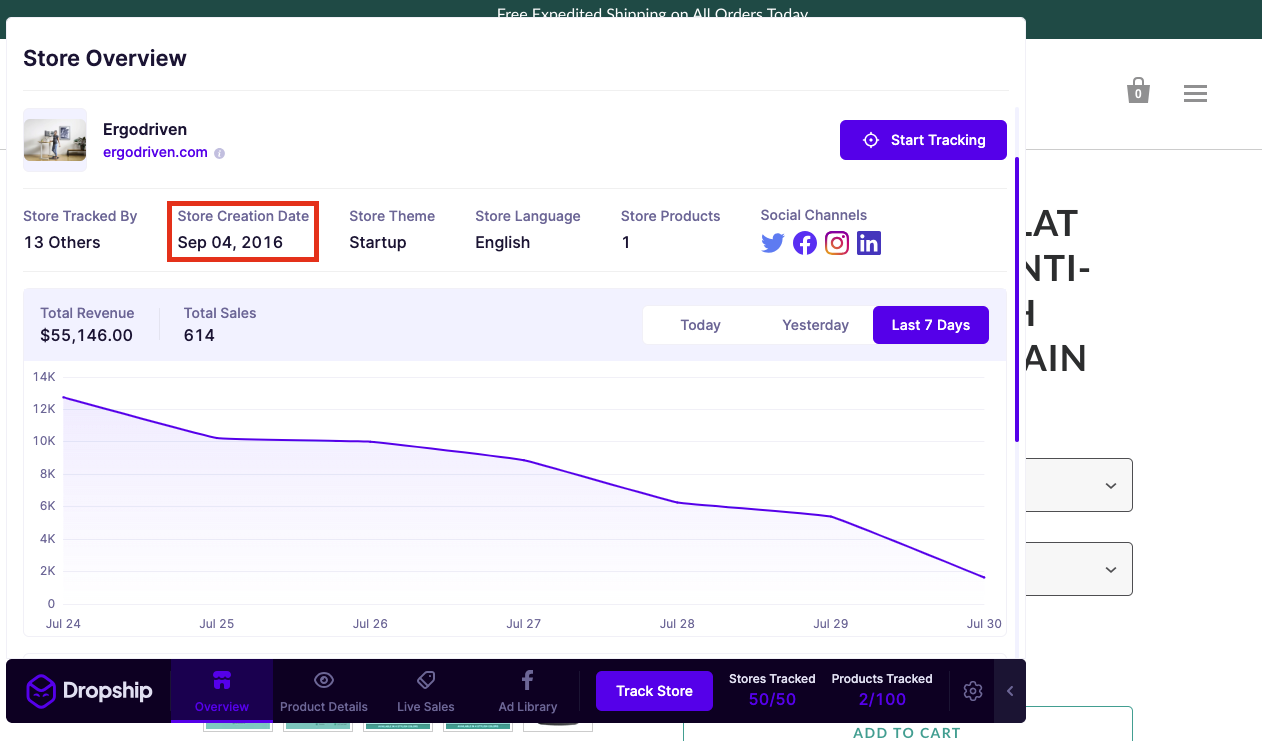Visit the ergodriven.com link

coord(155,152)
